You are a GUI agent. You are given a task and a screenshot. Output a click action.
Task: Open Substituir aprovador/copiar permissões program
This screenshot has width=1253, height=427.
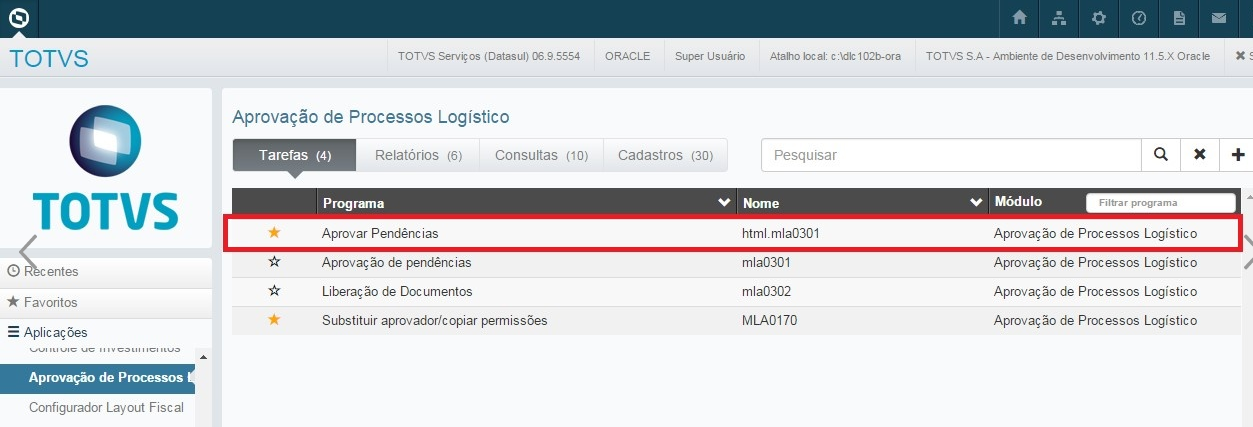coord(434,320)
